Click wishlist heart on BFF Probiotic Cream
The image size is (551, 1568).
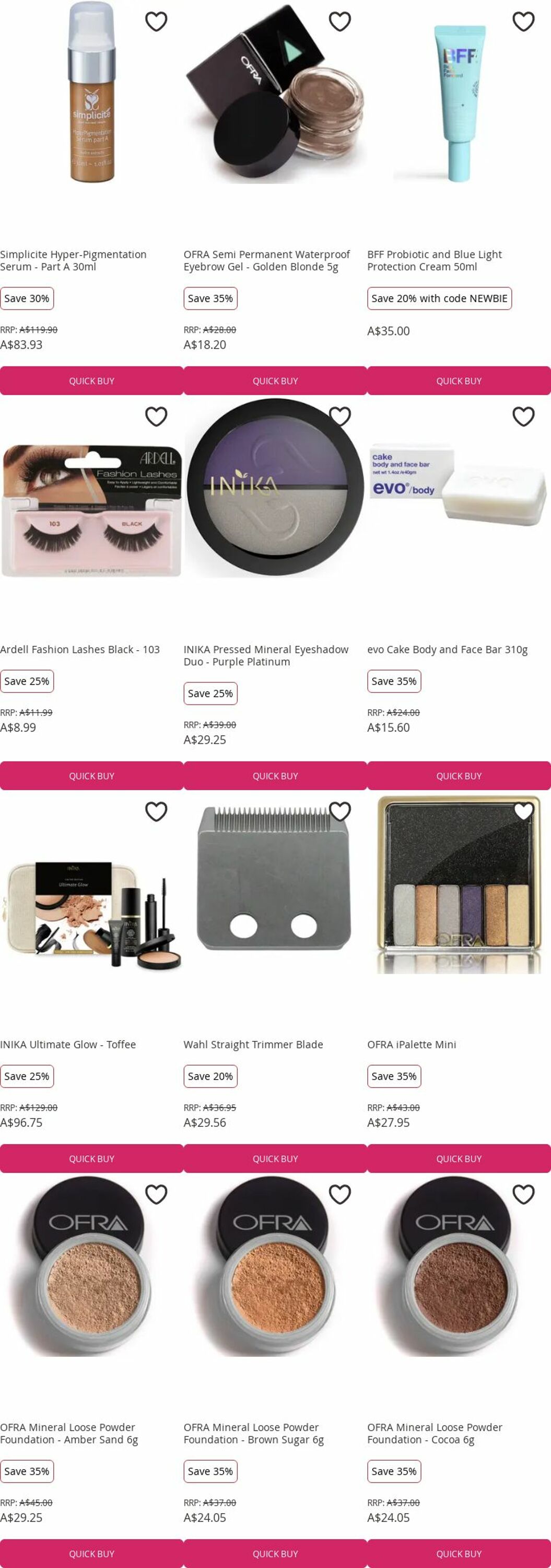(524, 21)
